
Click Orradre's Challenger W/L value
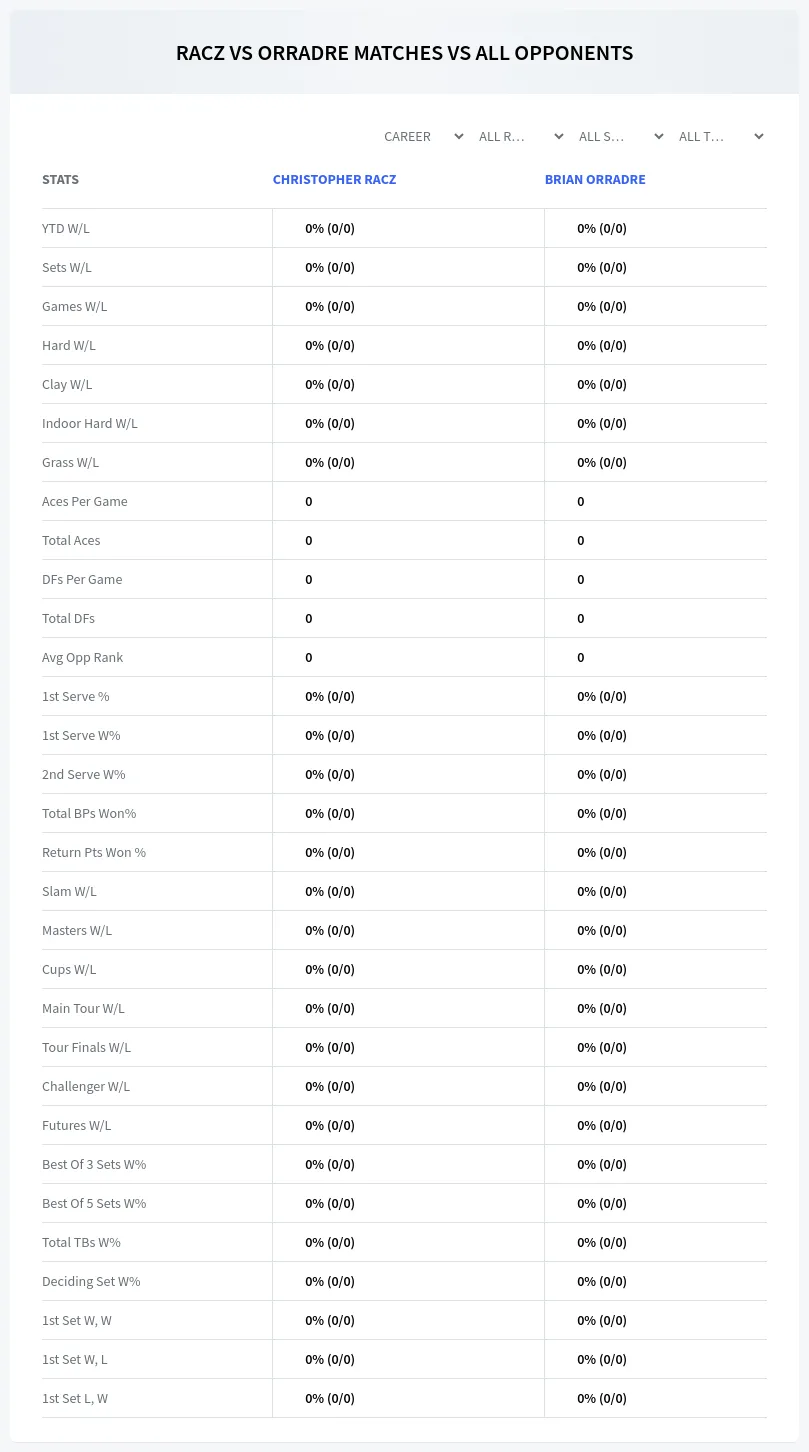pyautogui.click(x=602, y=1086)
